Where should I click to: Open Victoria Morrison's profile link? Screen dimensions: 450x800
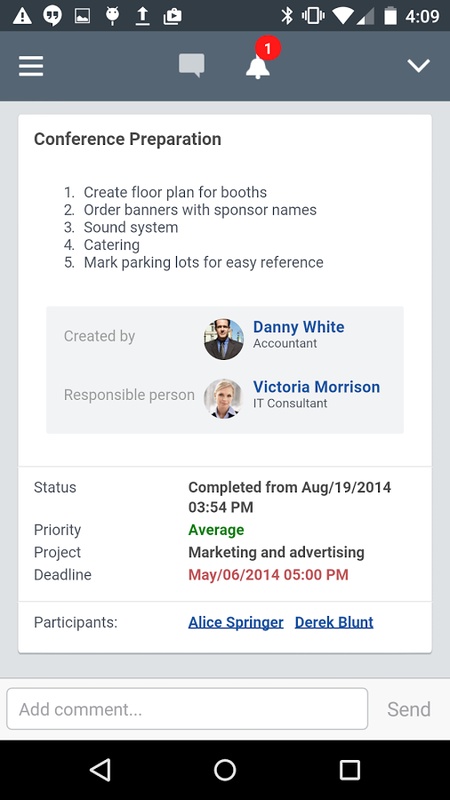(316, 387)
